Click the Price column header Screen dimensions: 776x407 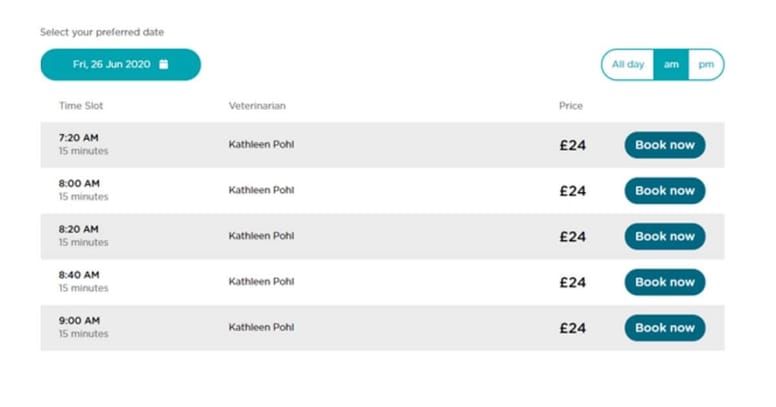(571, 106)
